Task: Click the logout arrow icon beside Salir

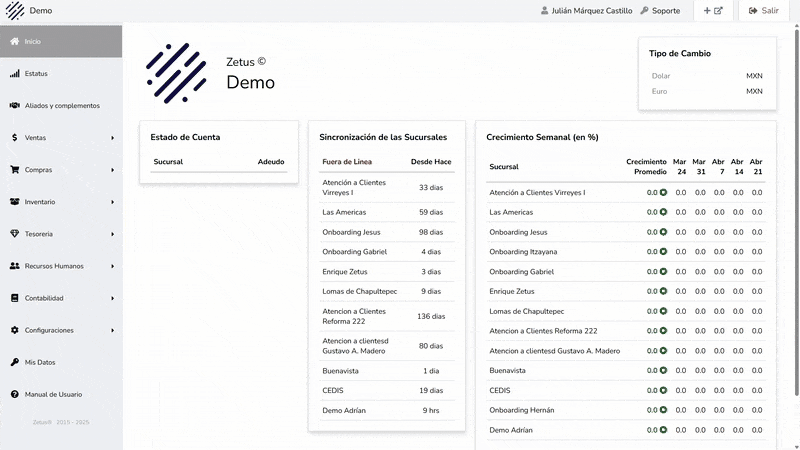Action: pos(753,10)
